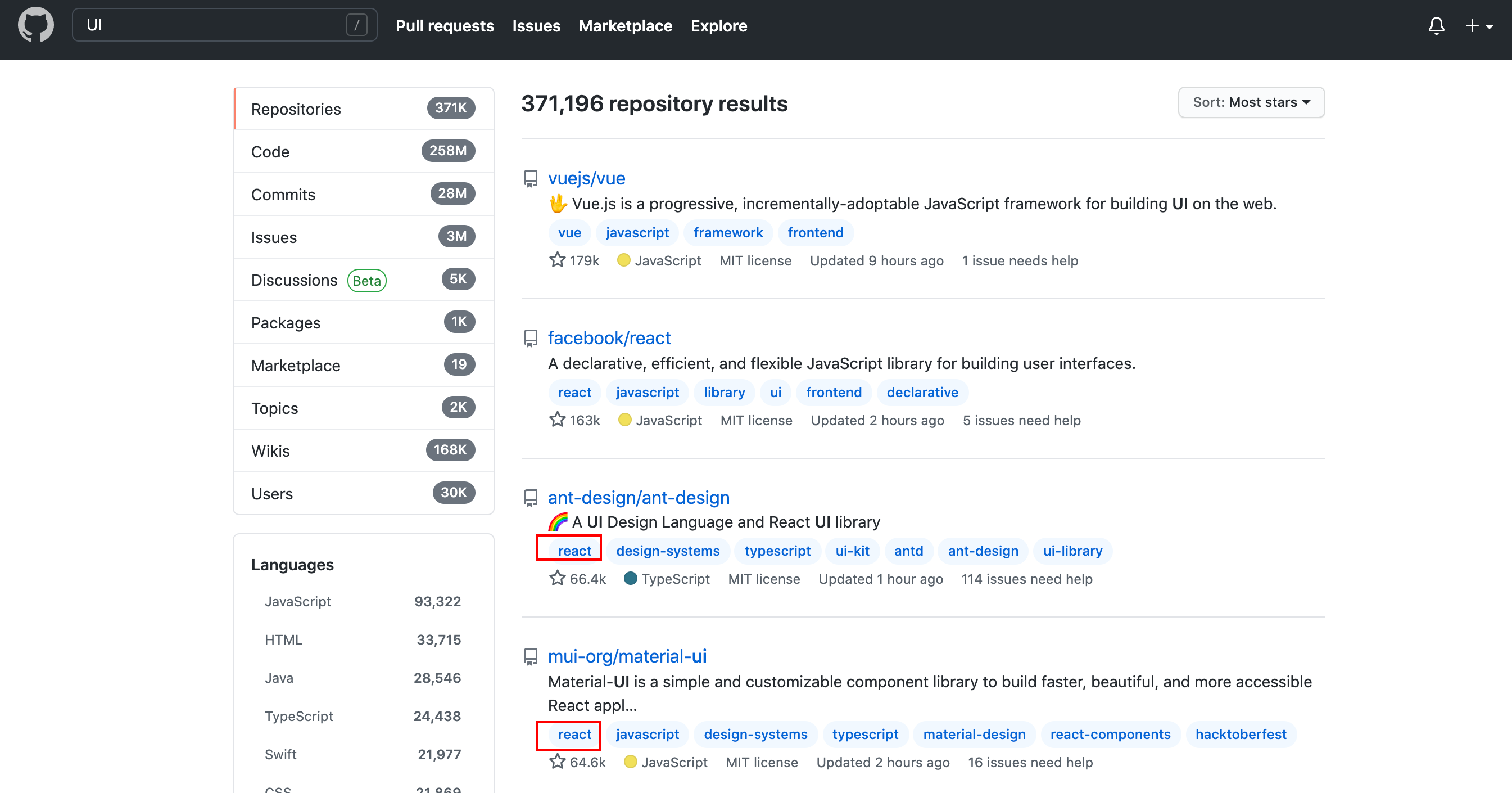Click the vue topic tag

(x=569, y=233)
